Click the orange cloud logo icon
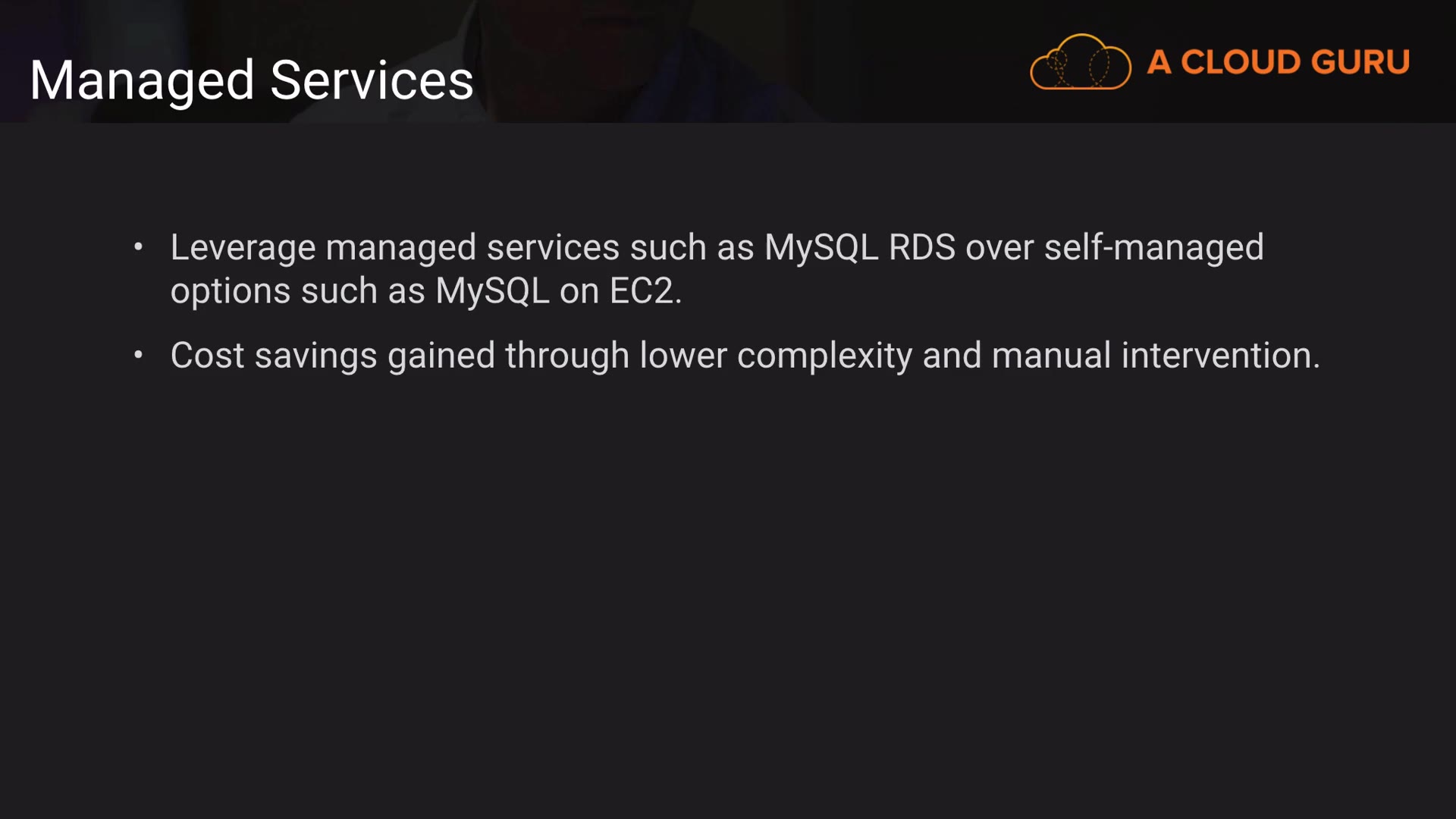1456x819 pixels. [1080, 63]
